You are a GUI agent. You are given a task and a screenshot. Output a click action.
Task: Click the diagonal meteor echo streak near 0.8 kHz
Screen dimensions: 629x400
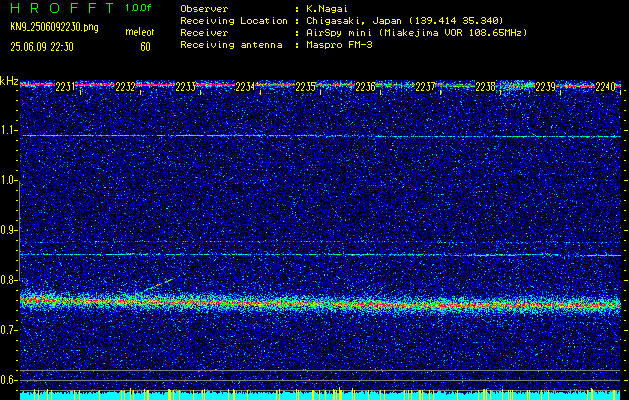point(158,285)
